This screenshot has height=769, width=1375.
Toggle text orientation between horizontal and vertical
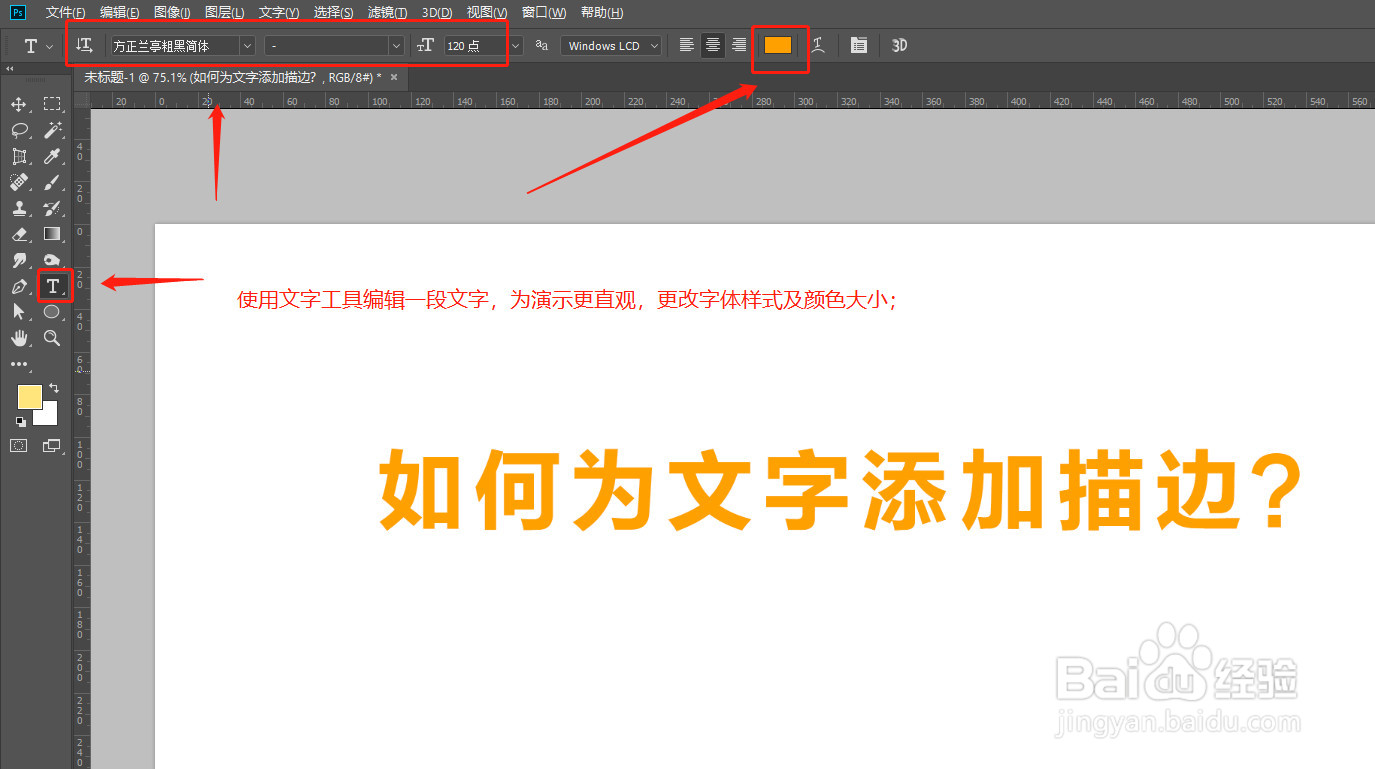tap(85, 45)
